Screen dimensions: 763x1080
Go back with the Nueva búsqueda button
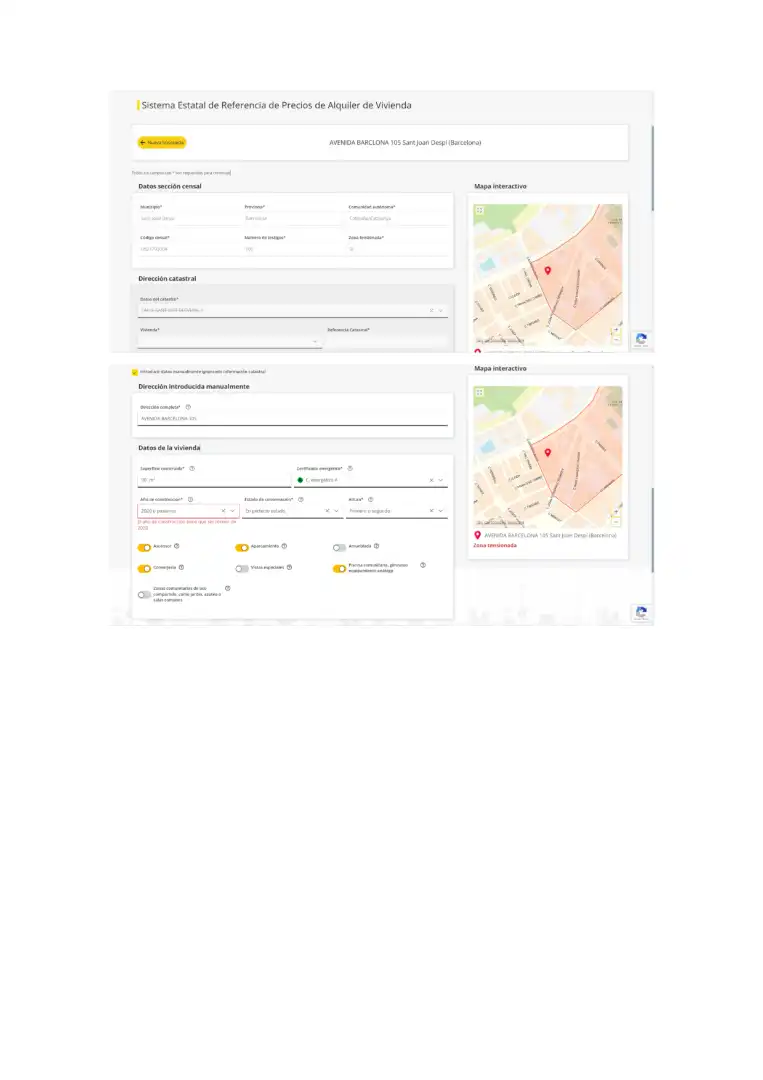[162, 143]
